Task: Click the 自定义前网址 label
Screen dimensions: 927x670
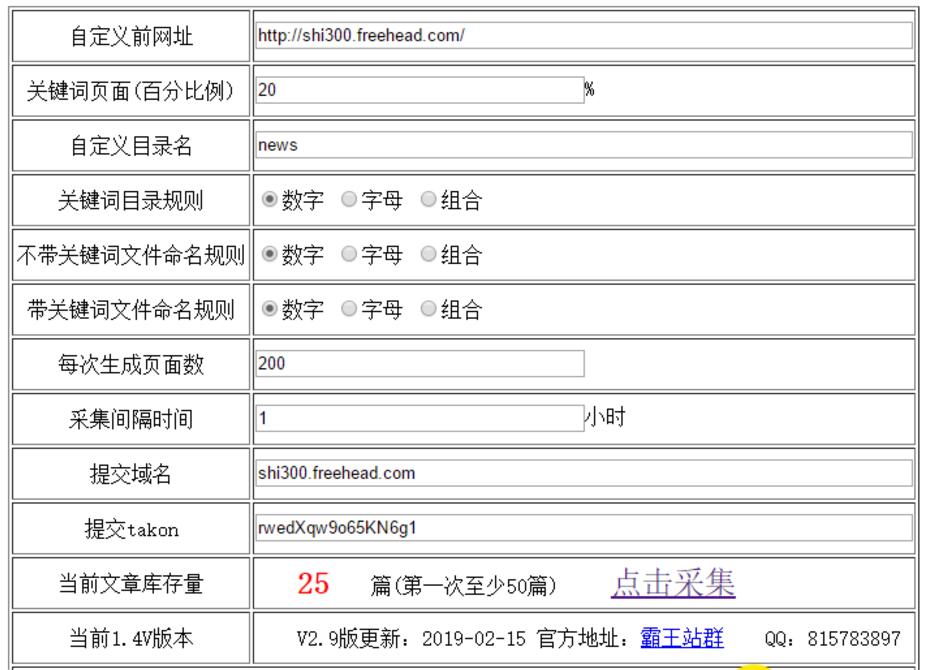Action: [131, 36]
